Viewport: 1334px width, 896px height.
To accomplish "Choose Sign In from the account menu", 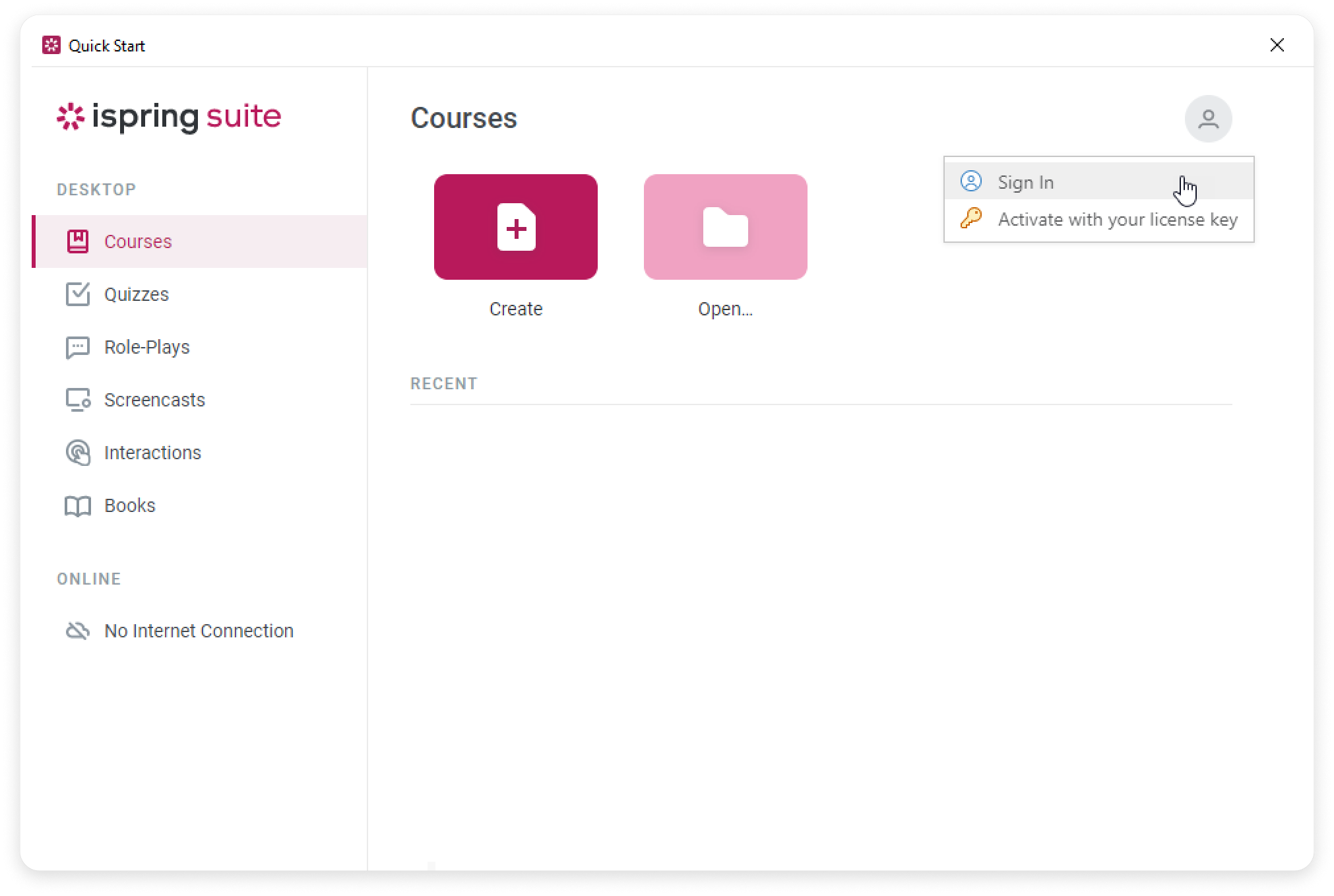I will pyautogui.click(x=1025, y=182).
